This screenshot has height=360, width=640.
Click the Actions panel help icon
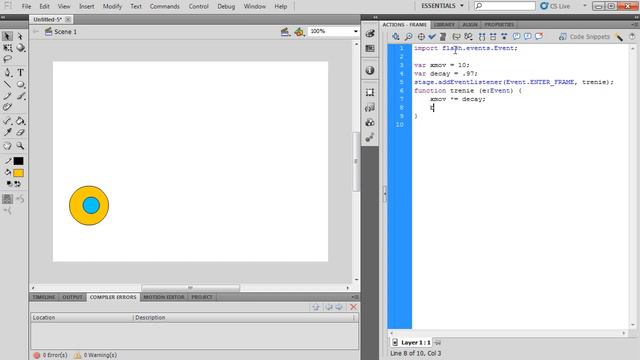point(632,37)
